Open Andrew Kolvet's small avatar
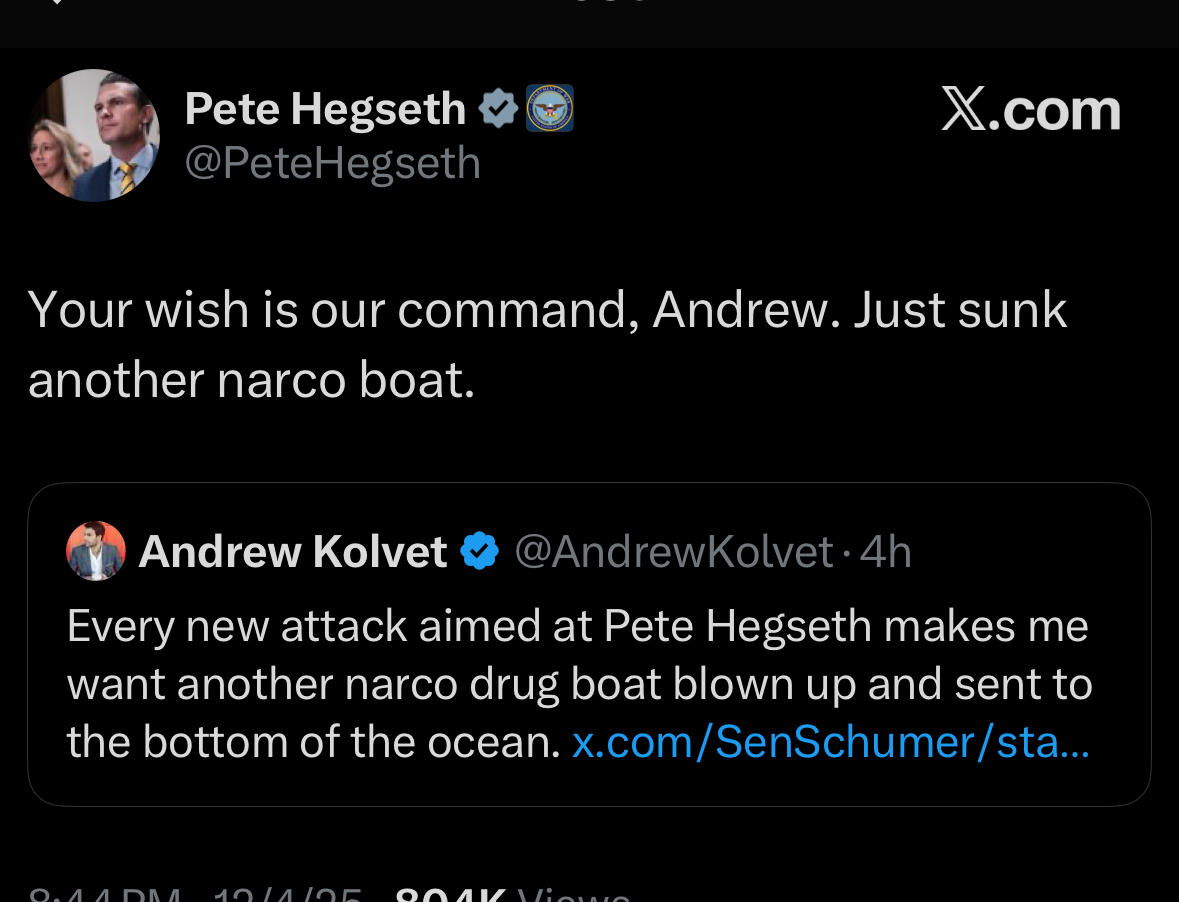 96,551
